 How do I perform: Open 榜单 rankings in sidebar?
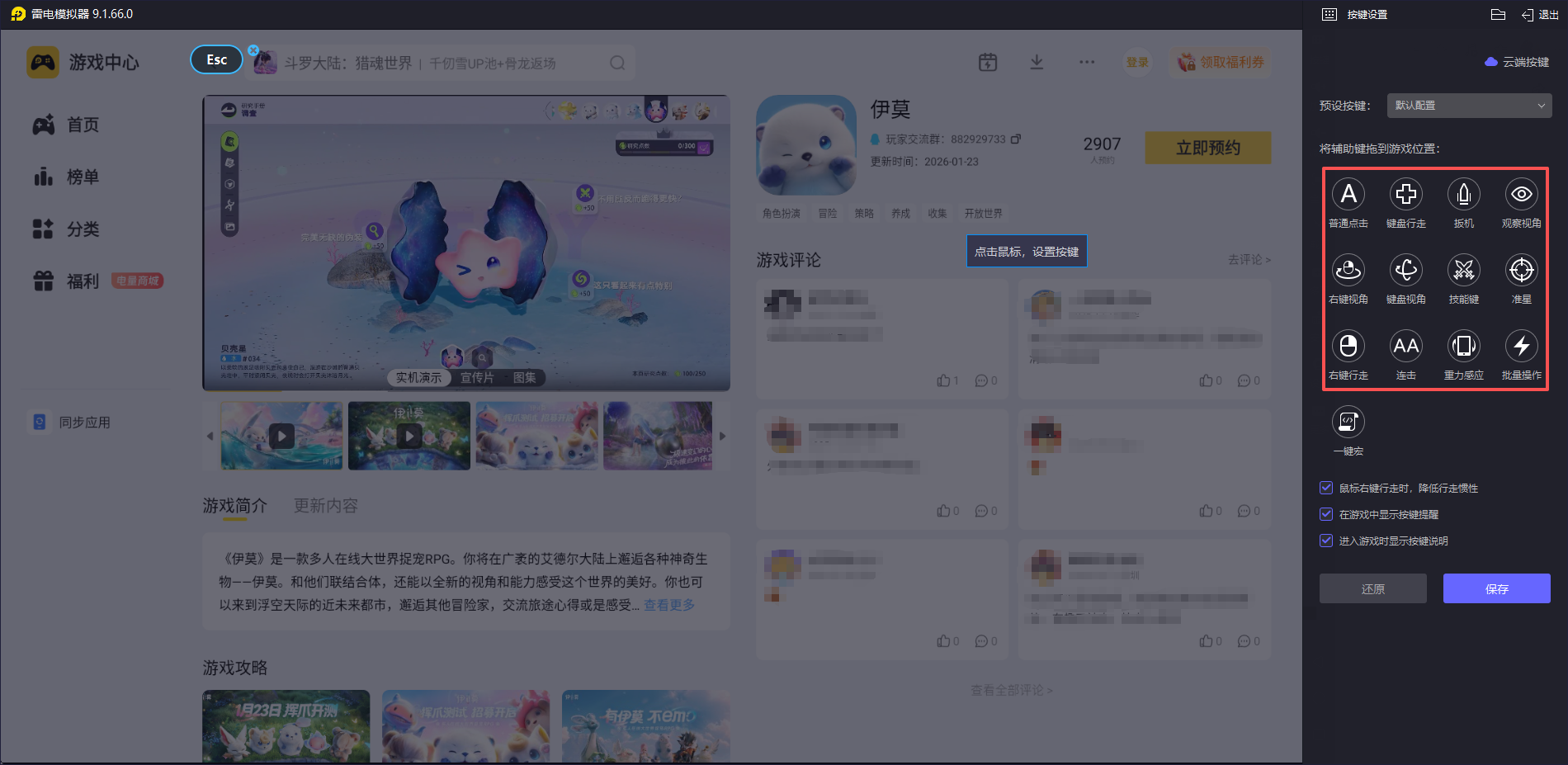point(66,177)
